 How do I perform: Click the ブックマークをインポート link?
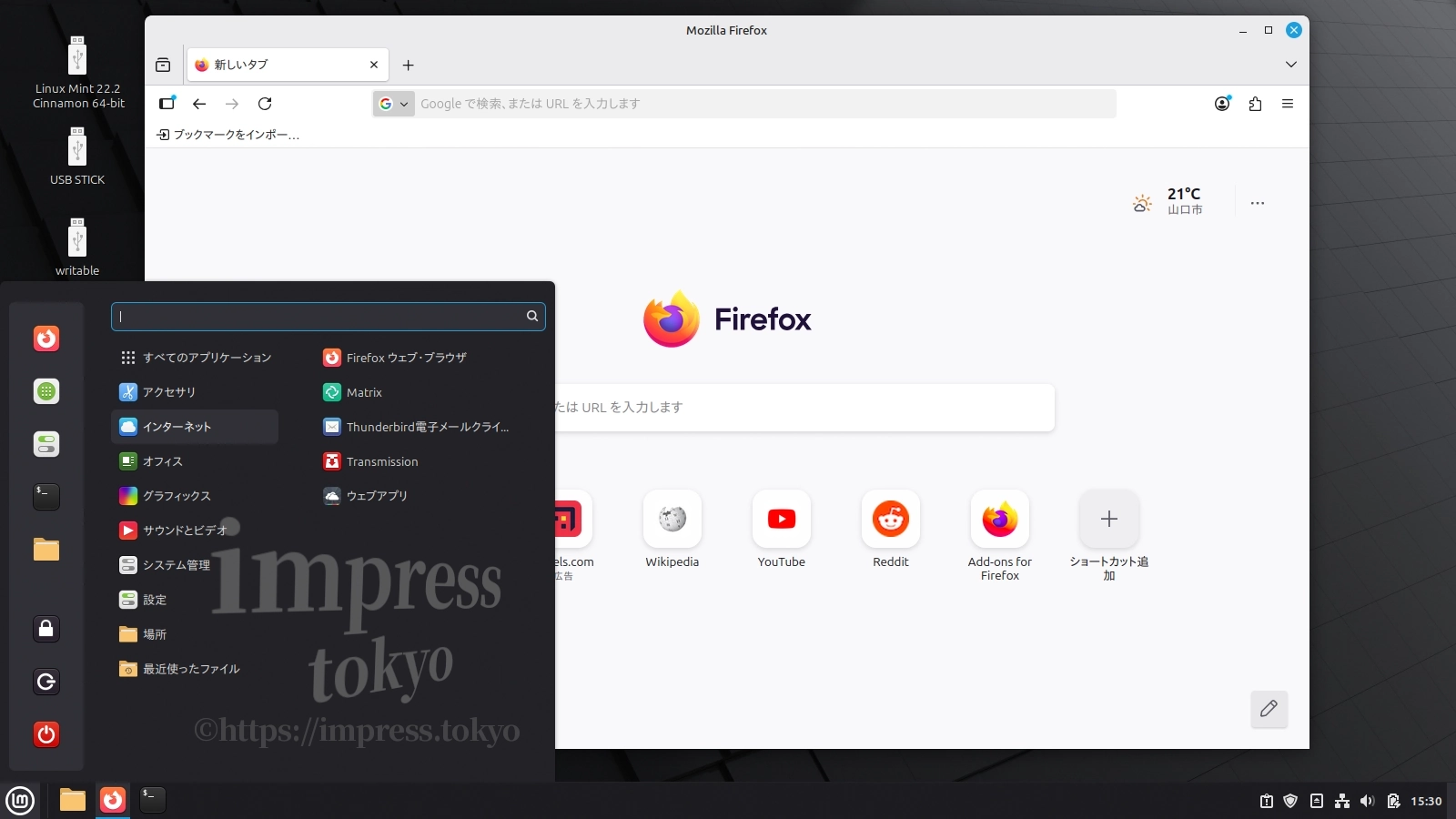click(x=228, y=134)
